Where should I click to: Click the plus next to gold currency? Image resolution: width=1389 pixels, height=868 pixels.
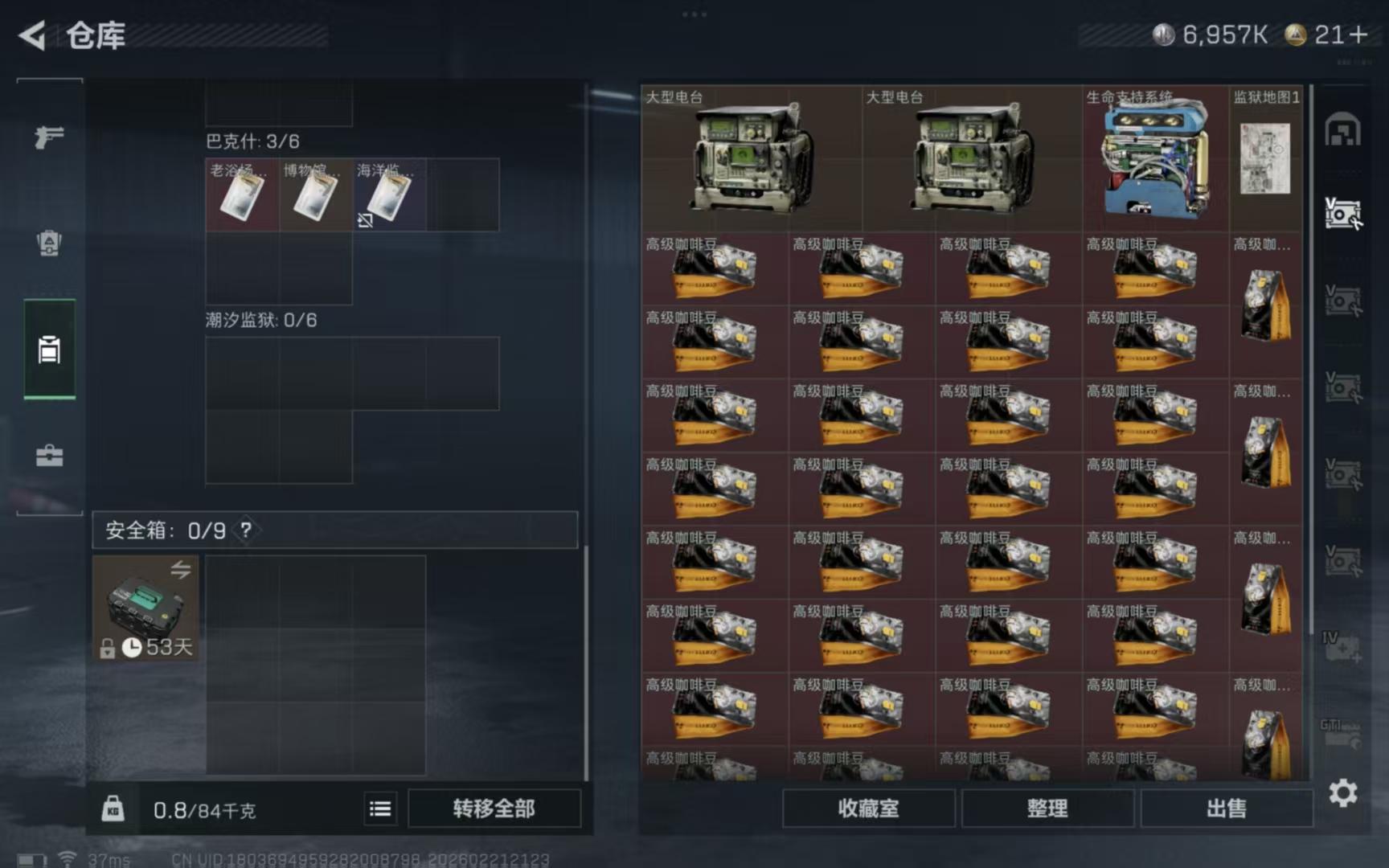tap(1358, 35)
